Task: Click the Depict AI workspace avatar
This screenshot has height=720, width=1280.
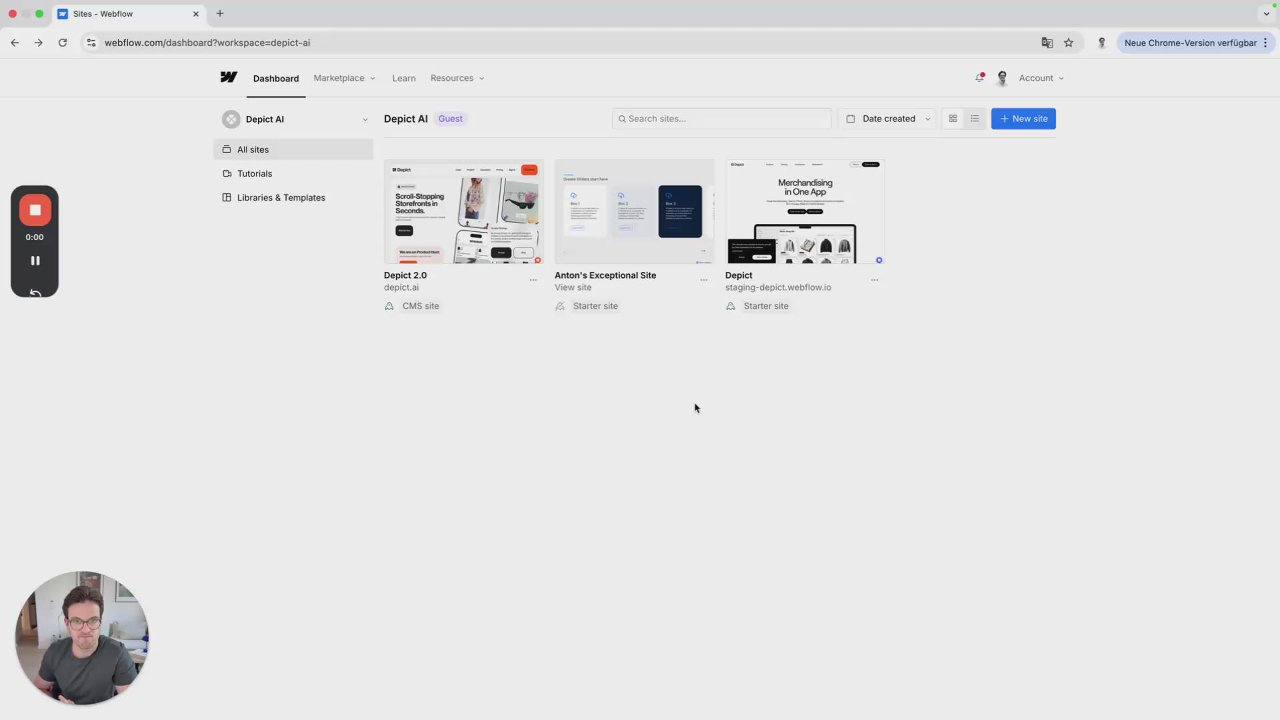Action: click(x=231, y=119)
